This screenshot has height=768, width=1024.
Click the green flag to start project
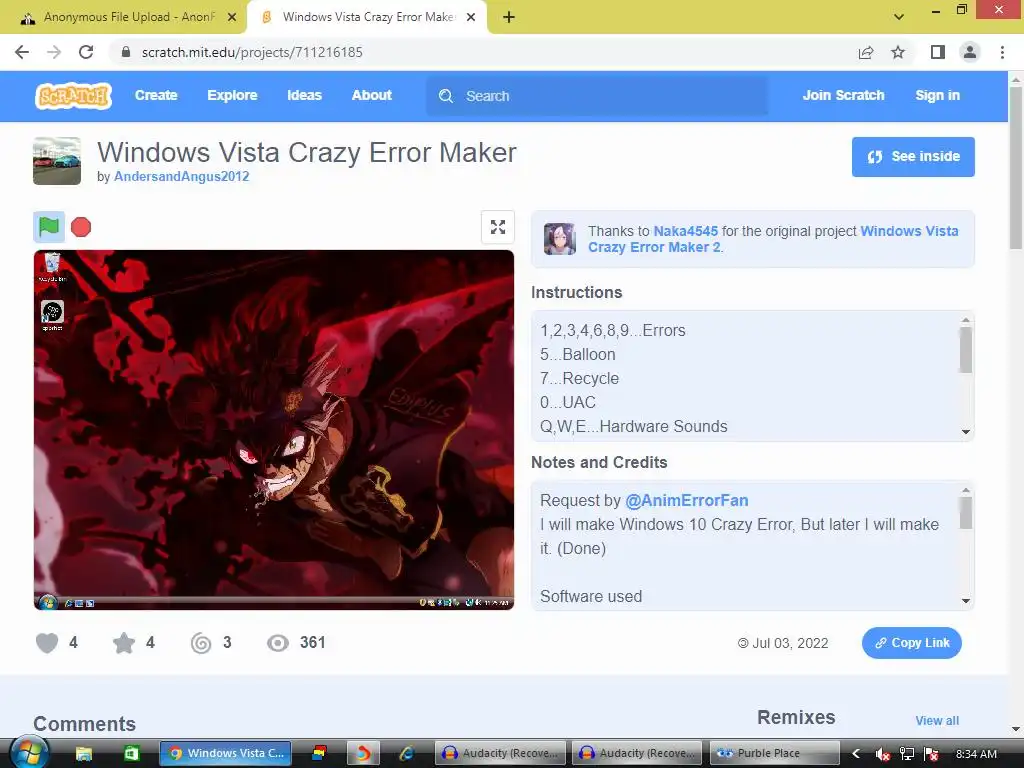pyautogui.click(x=49, y=227)
